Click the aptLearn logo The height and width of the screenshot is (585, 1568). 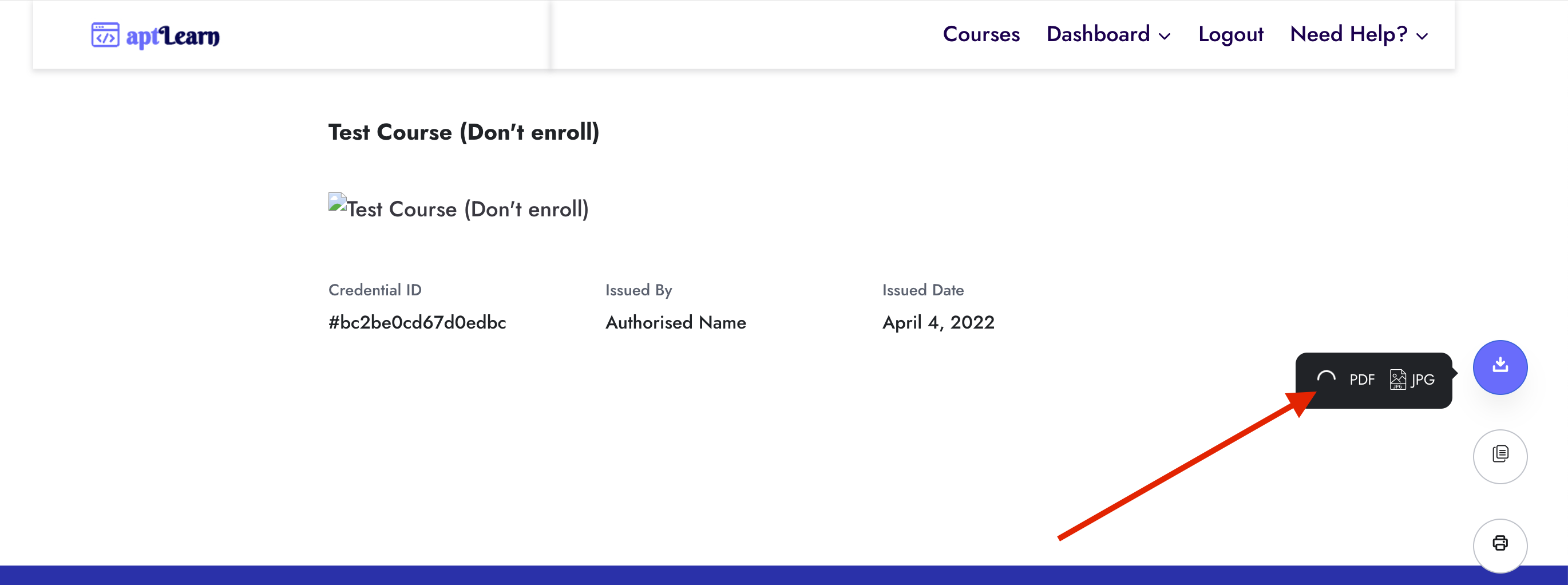[x=155, y=35]
